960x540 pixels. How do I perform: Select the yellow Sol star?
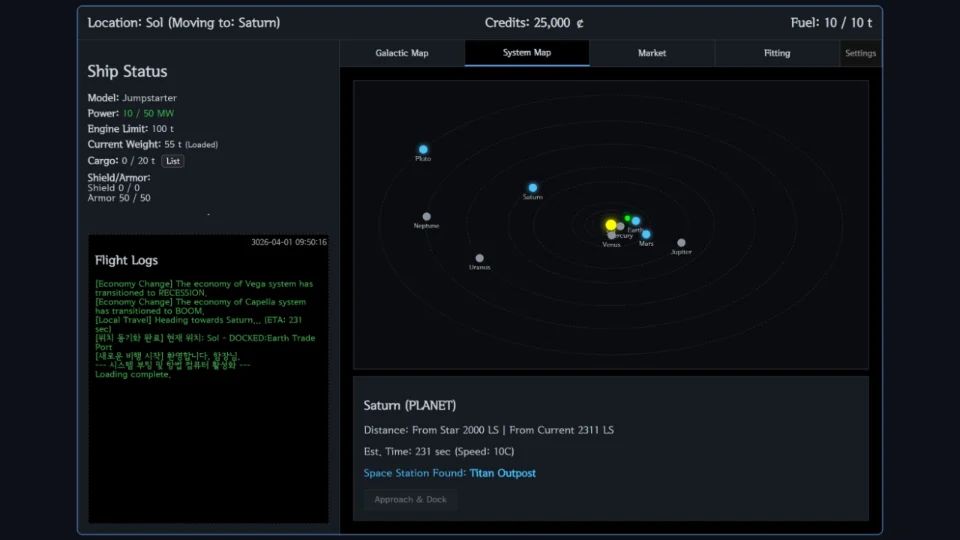click(611, 225)
